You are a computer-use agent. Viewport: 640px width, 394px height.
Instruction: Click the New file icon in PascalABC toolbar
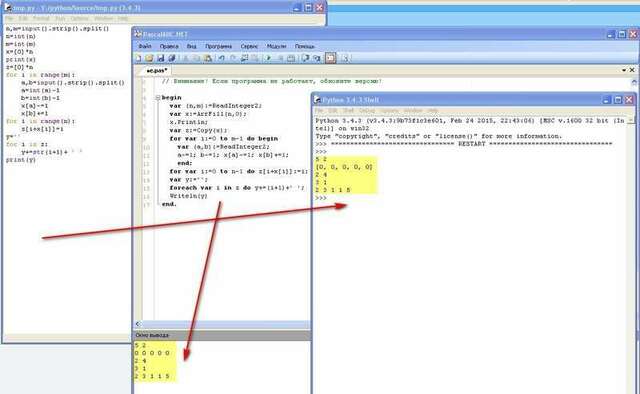pos(139,58)
